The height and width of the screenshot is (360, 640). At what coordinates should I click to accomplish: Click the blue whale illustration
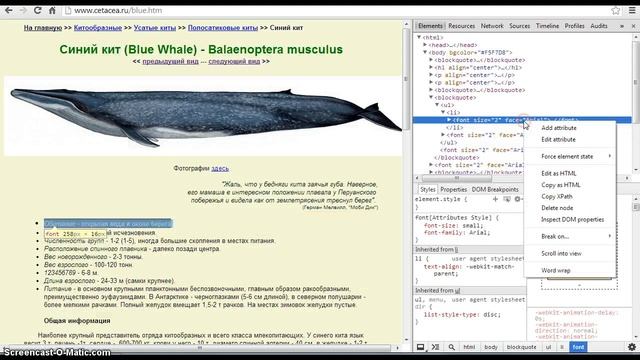[203, 116]
